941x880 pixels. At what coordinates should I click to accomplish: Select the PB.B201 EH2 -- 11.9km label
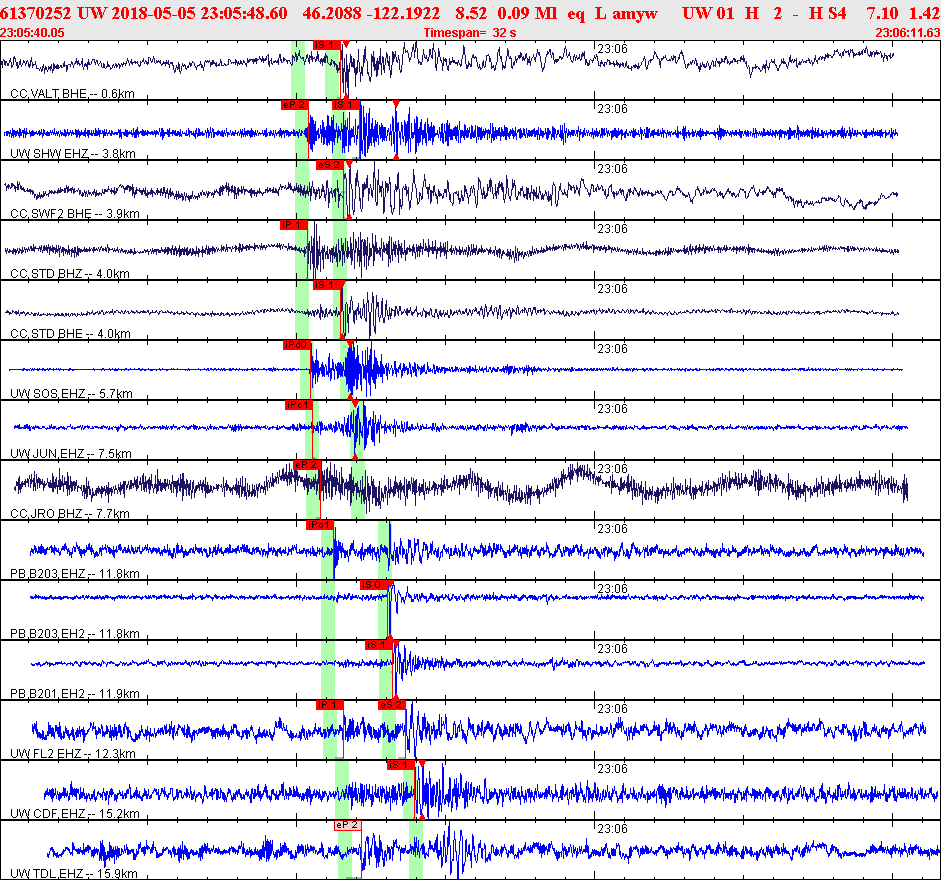click(75, 694)
